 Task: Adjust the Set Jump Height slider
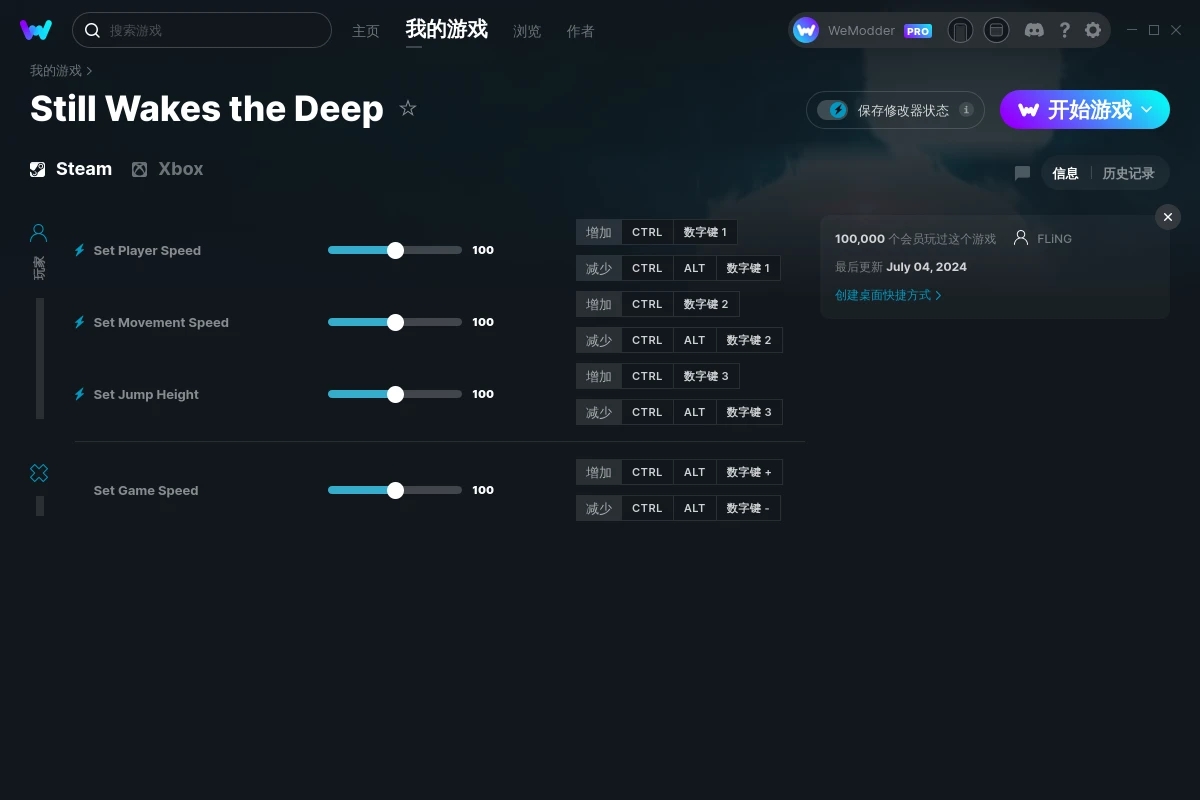pos(395,394)
